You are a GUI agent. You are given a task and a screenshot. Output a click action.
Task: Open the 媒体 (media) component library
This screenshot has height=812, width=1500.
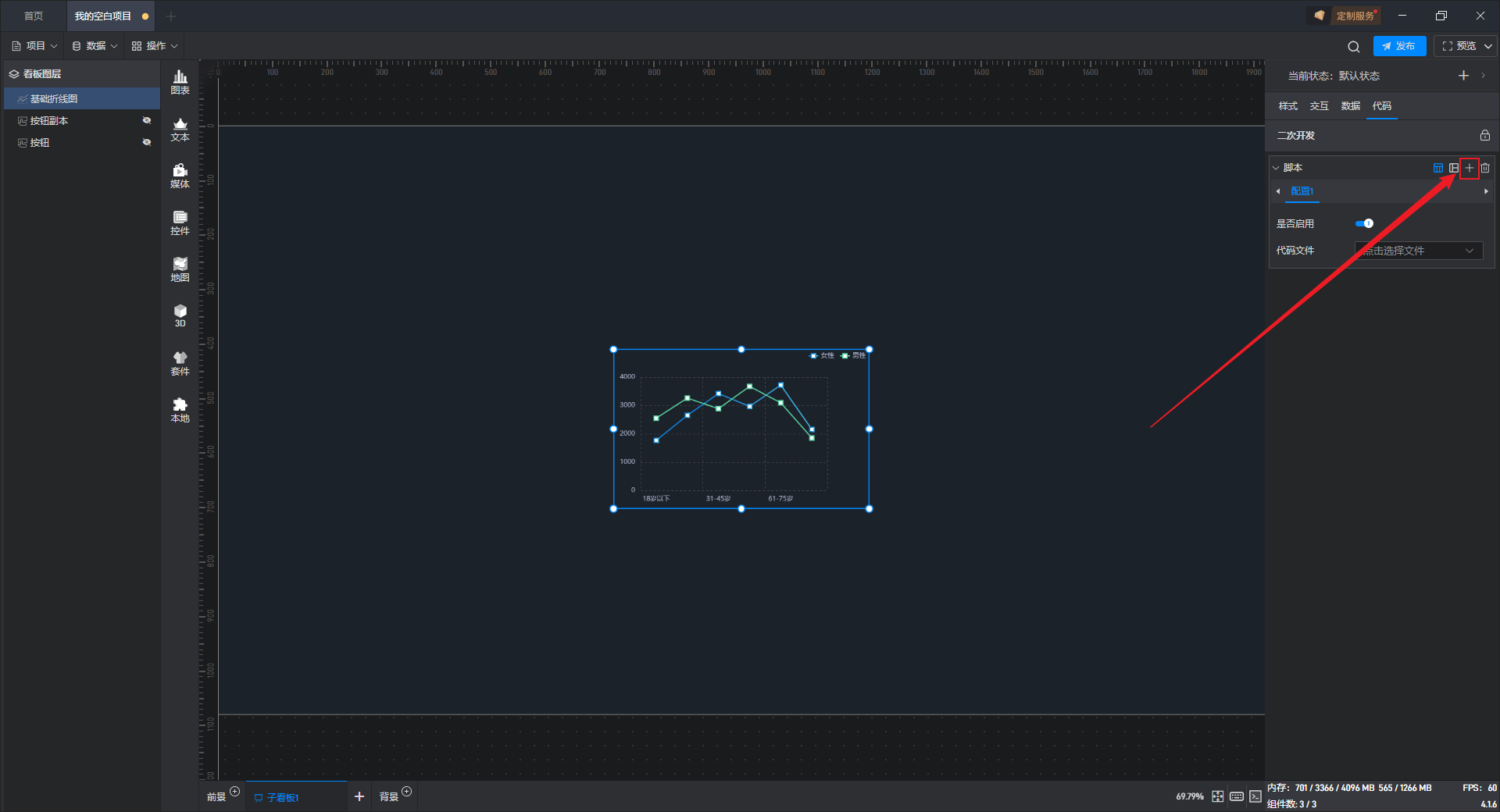tap(180, 176)
